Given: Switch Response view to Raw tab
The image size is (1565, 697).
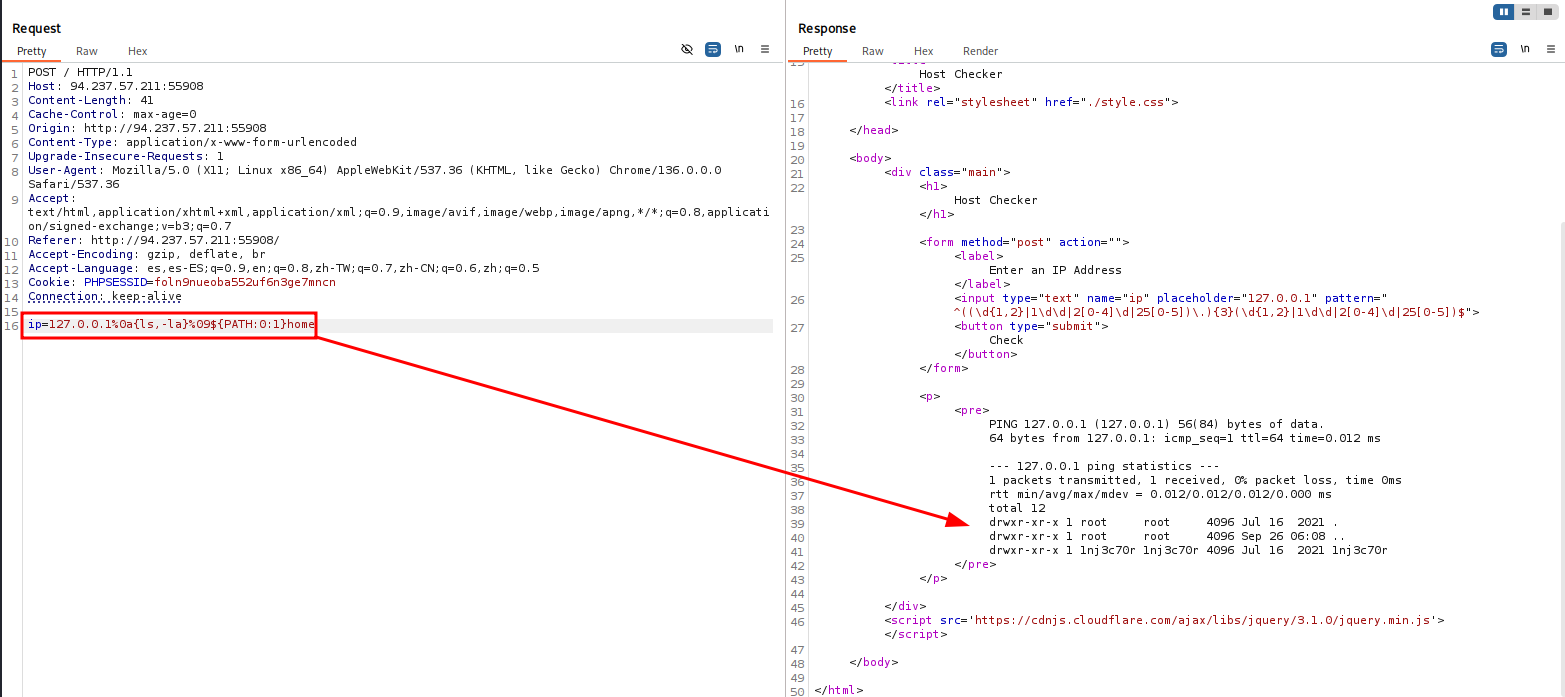Looking at the screenshot, I should 873,51.
